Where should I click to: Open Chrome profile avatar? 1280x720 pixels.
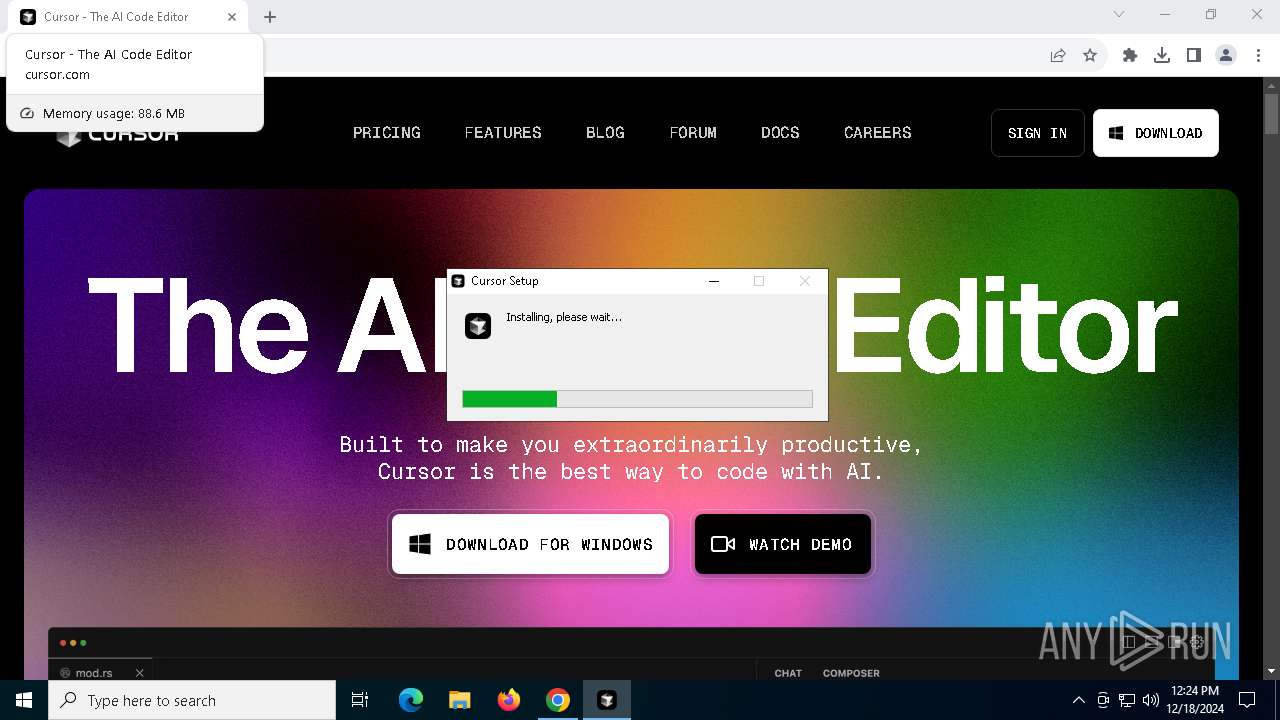[1226, 56]
